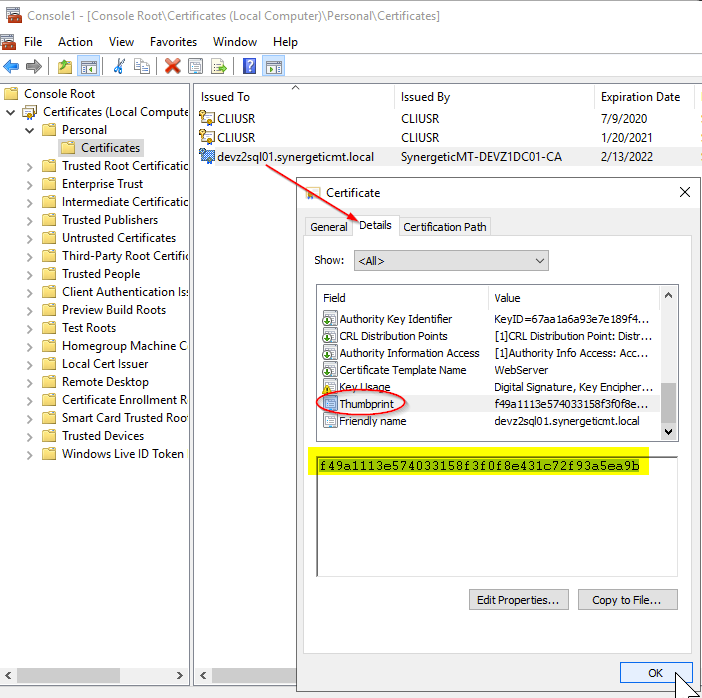Click the blue Help question mark icon
Image resolution: width=702 pixels, height=698 pixels.
(249, 66)
